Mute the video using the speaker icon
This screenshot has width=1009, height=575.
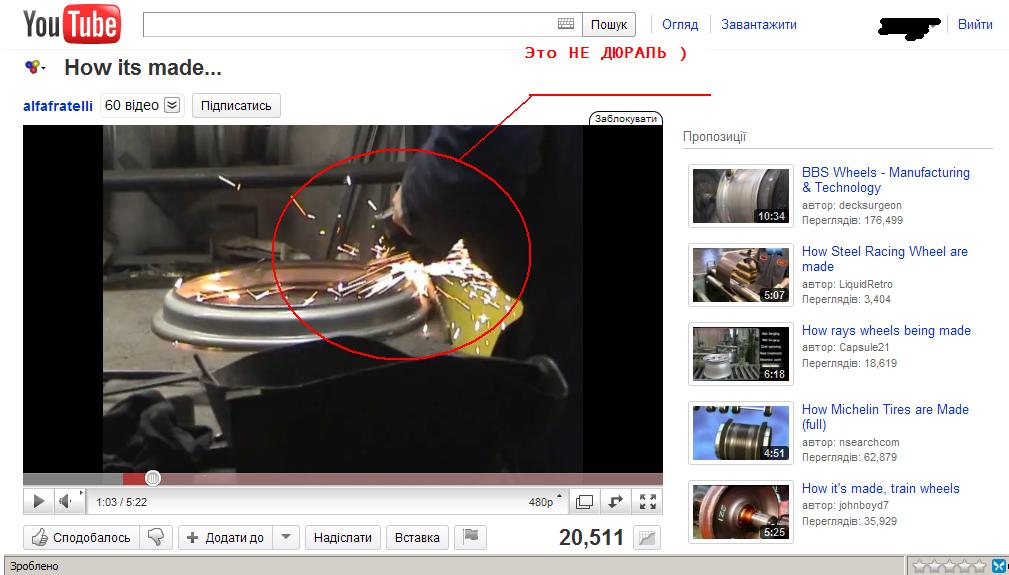66,501
